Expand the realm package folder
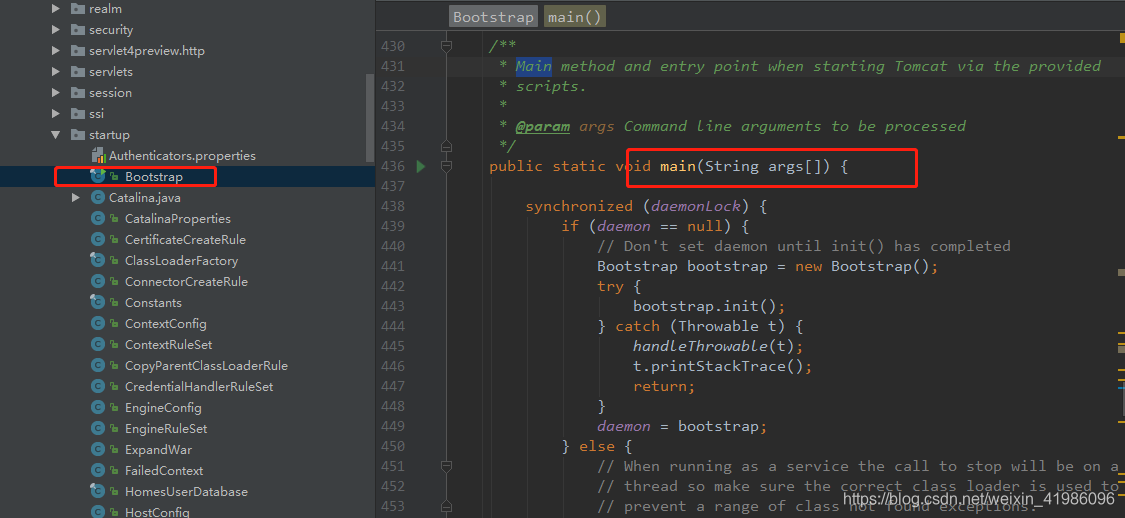 (x=56, y=9)
